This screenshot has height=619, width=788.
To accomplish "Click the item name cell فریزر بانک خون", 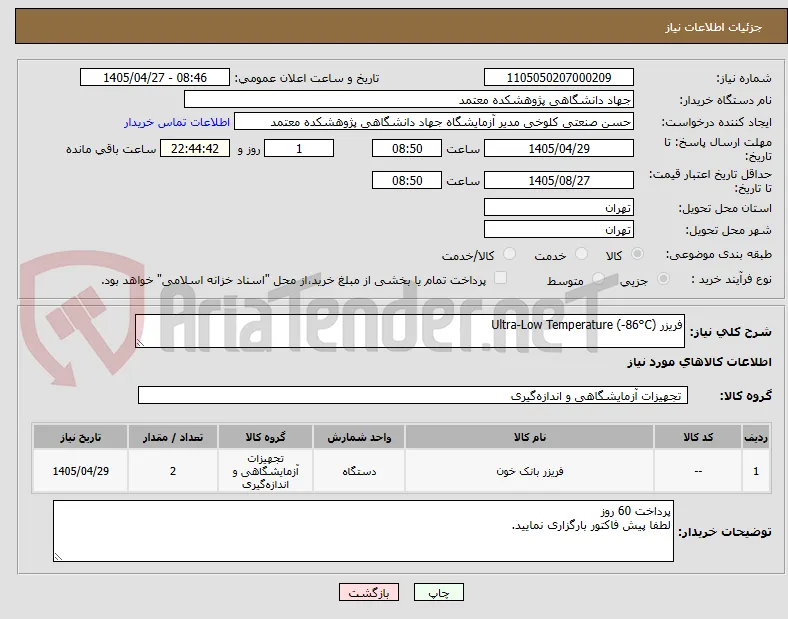I will [529, 471].
